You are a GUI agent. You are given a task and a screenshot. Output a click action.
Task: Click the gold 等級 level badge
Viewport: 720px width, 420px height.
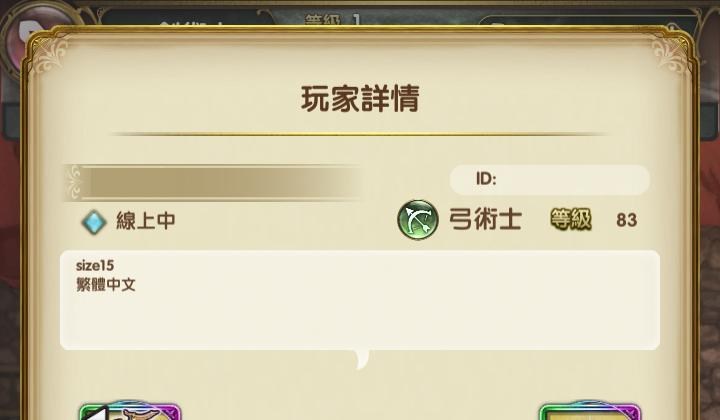pos(571,219)
